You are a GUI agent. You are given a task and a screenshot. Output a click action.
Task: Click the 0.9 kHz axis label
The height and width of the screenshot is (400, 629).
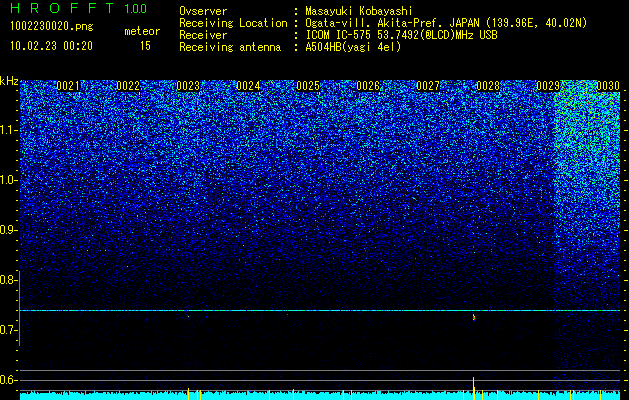(x=7, y=230)
